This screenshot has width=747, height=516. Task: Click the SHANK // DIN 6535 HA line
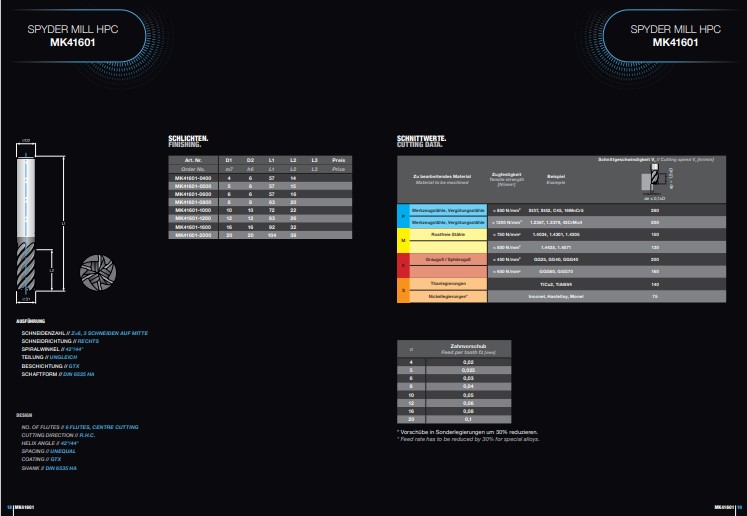pyautogui.click(x=49, y=468)
